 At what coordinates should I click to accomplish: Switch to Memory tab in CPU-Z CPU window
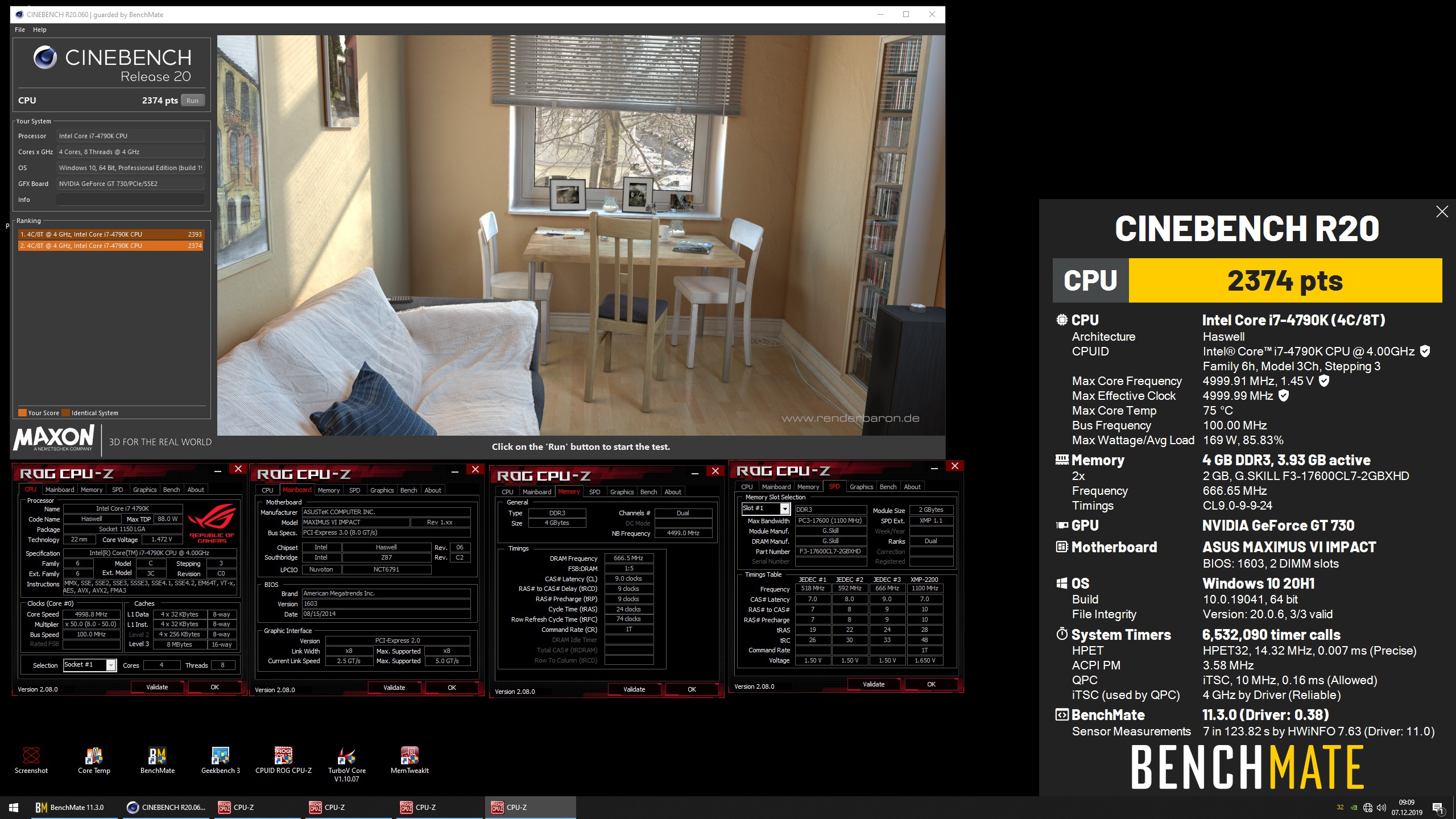pos(92,490)
